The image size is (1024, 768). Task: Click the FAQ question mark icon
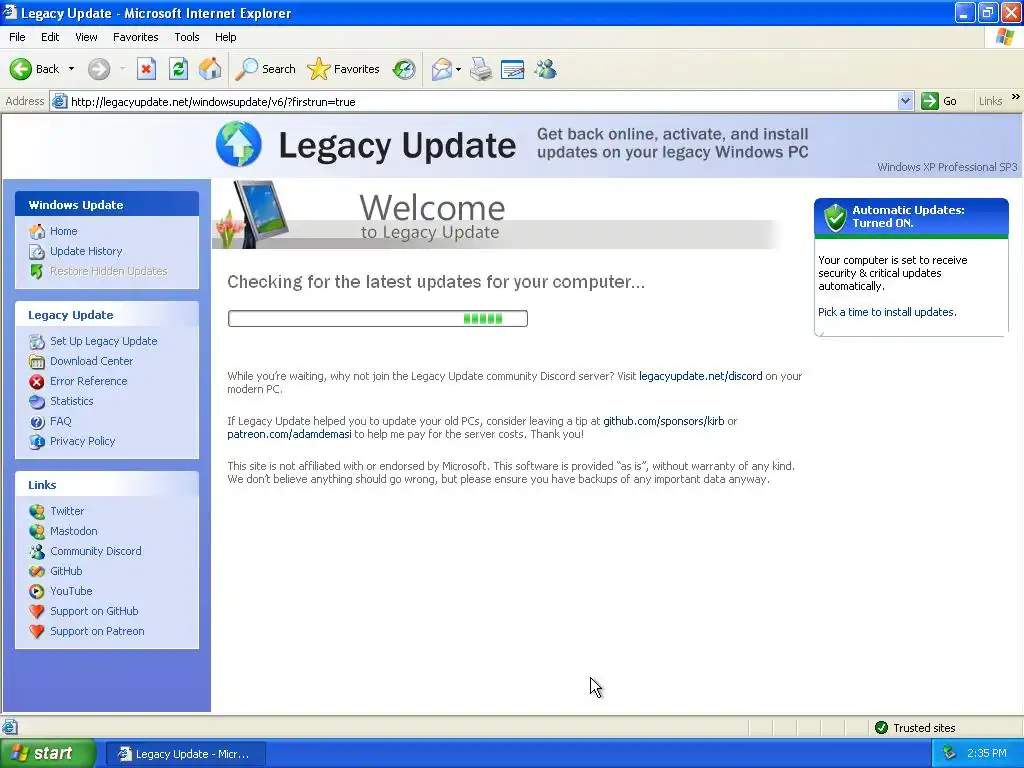tap(37, 422)
